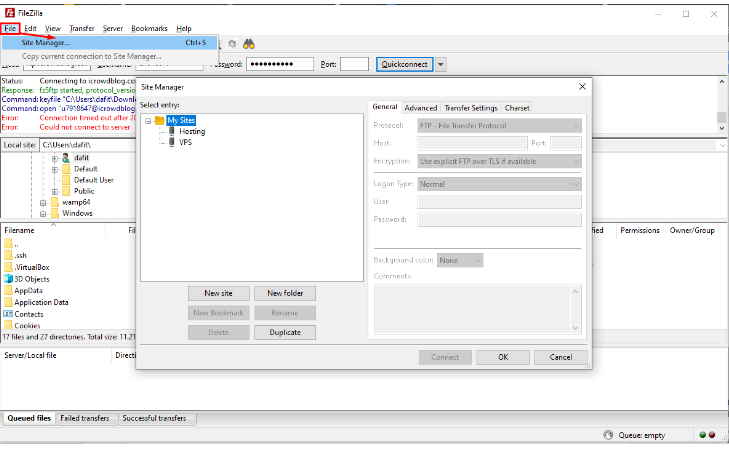Viewport: 729px width, 451px height.
Task: Collapse the My Sites tree node
Action: click(148, 121)
